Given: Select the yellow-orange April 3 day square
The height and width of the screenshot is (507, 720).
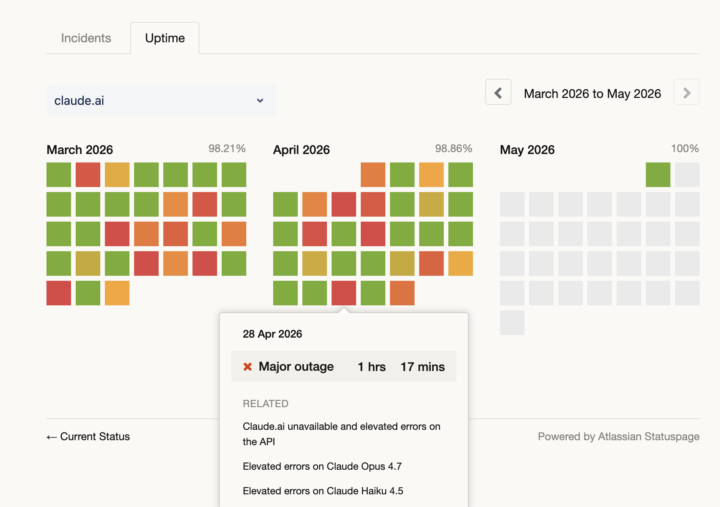Looking at the screenshot, I should click(431, 175).
